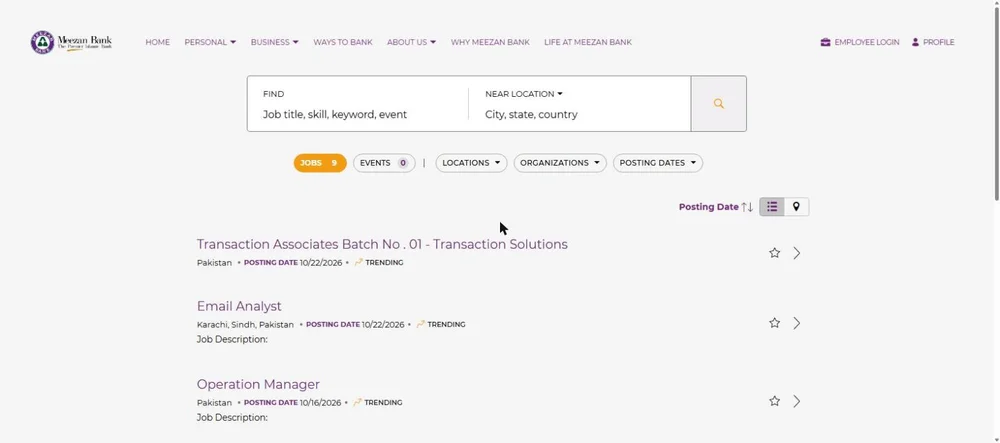Open Transaction Associates Batch No. 01 job title
Screen dimensions: 1000x443
[x=382, y=244]
